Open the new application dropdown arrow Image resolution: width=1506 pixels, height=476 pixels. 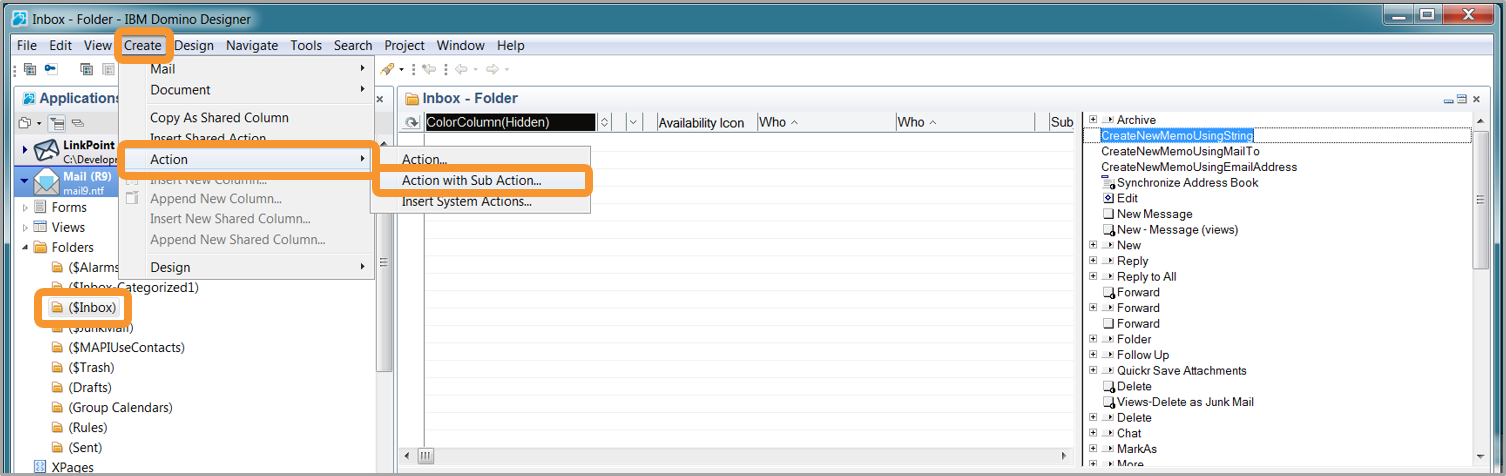pyautogui.click(x=39, y=123)
